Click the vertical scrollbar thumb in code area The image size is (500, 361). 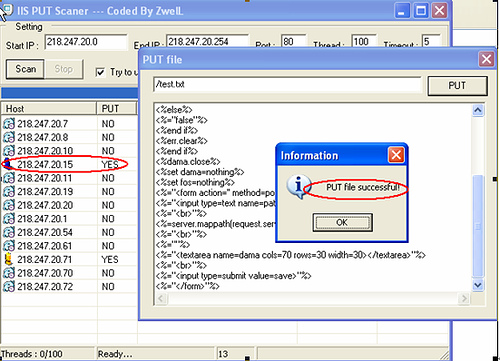[x=478, y=226]
